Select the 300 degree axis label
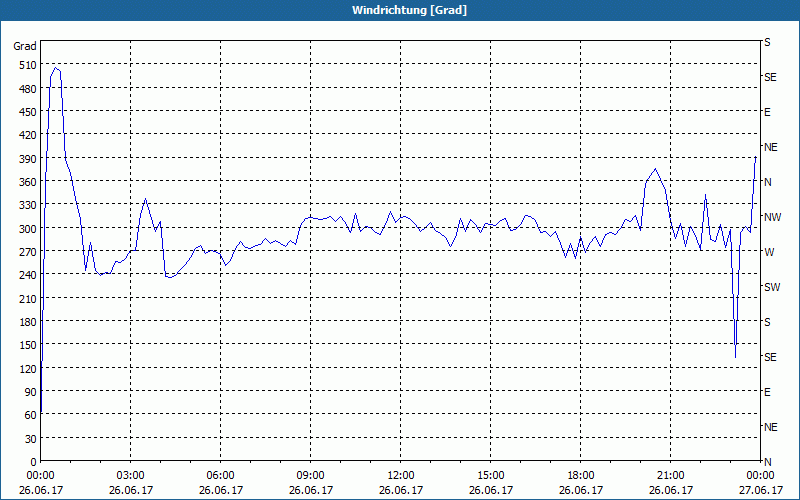Screen dimensions: 800x500 pyautogui.click(x=28, y=229)
